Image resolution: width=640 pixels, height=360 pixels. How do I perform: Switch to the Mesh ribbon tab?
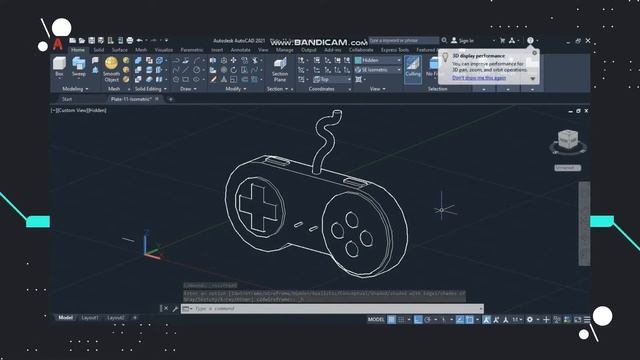[x=141, y=50]
